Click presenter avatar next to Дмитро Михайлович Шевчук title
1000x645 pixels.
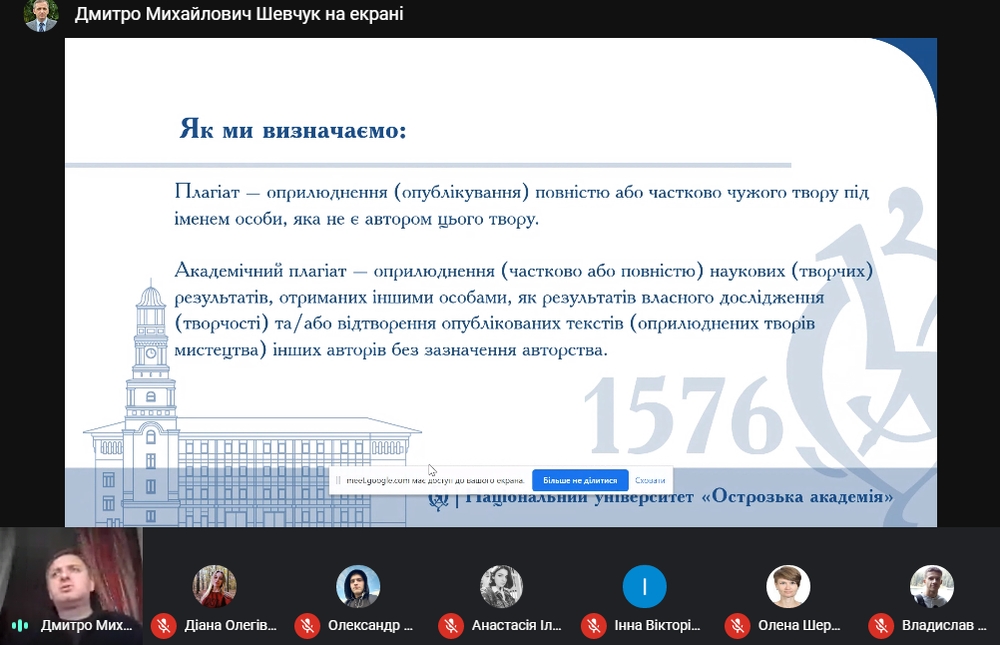pos(41,15)
